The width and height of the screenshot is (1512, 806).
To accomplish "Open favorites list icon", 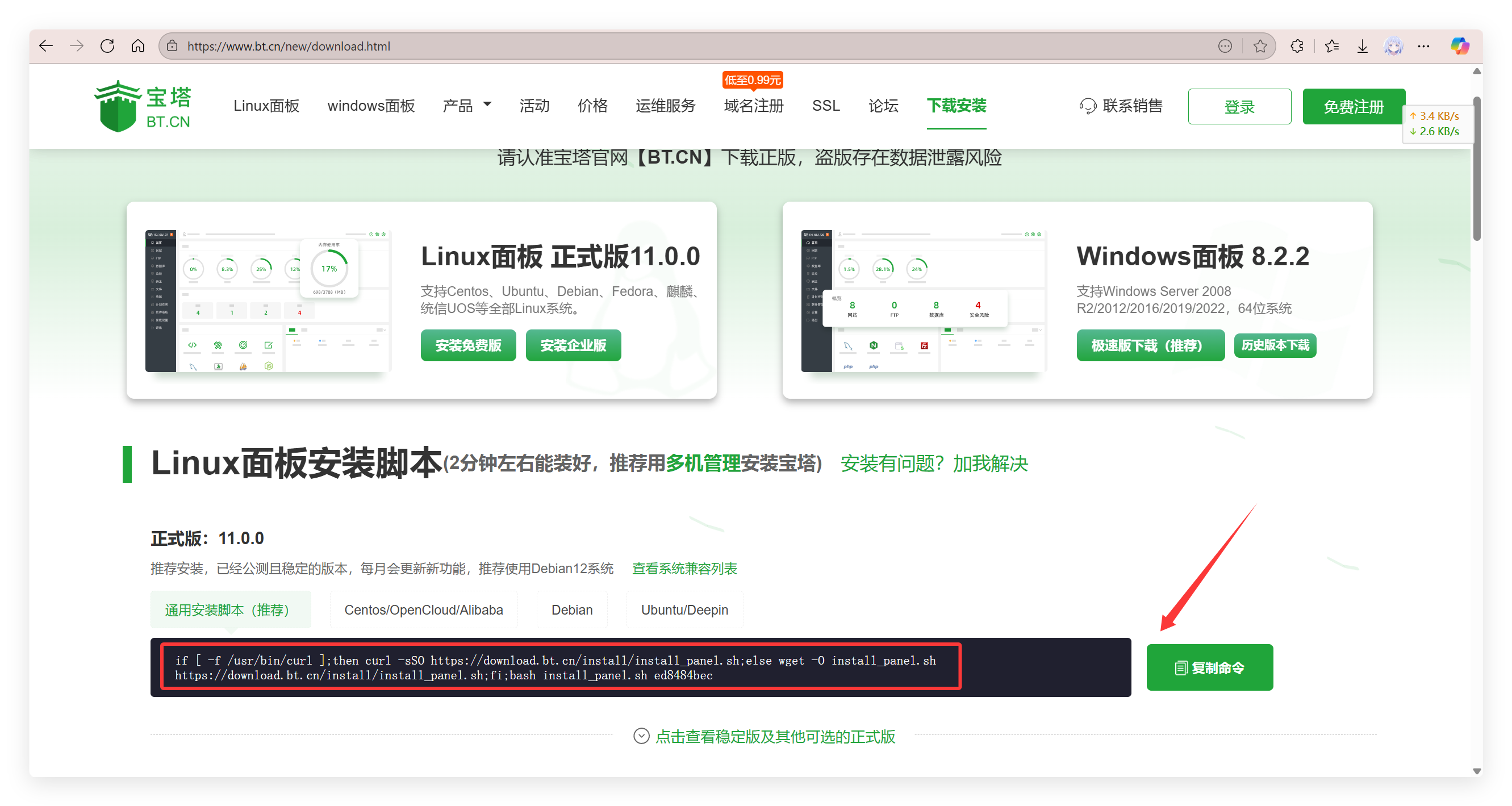I will tap(1332, 46).
